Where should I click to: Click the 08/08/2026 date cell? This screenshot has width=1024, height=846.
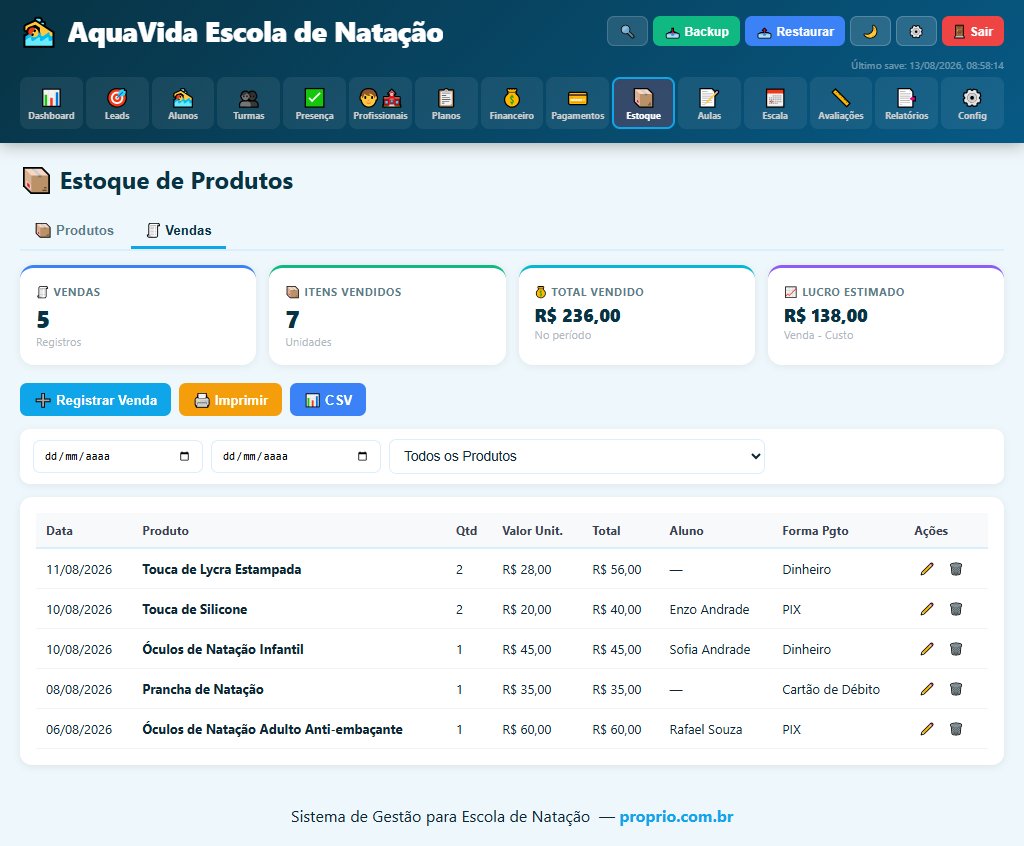(79, 690)
